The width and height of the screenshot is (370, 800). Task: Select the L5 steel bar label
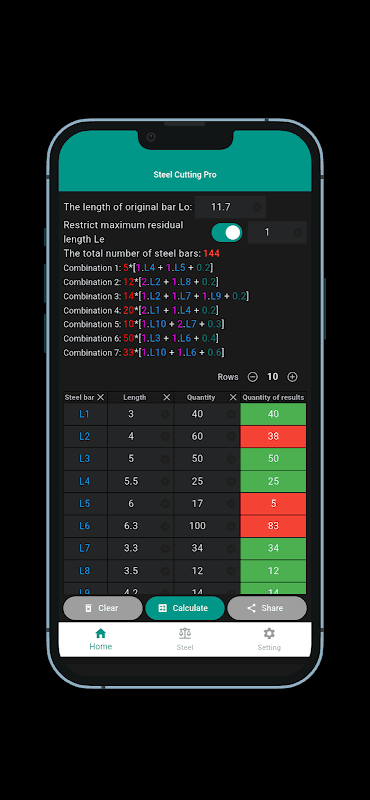(85, 504)
